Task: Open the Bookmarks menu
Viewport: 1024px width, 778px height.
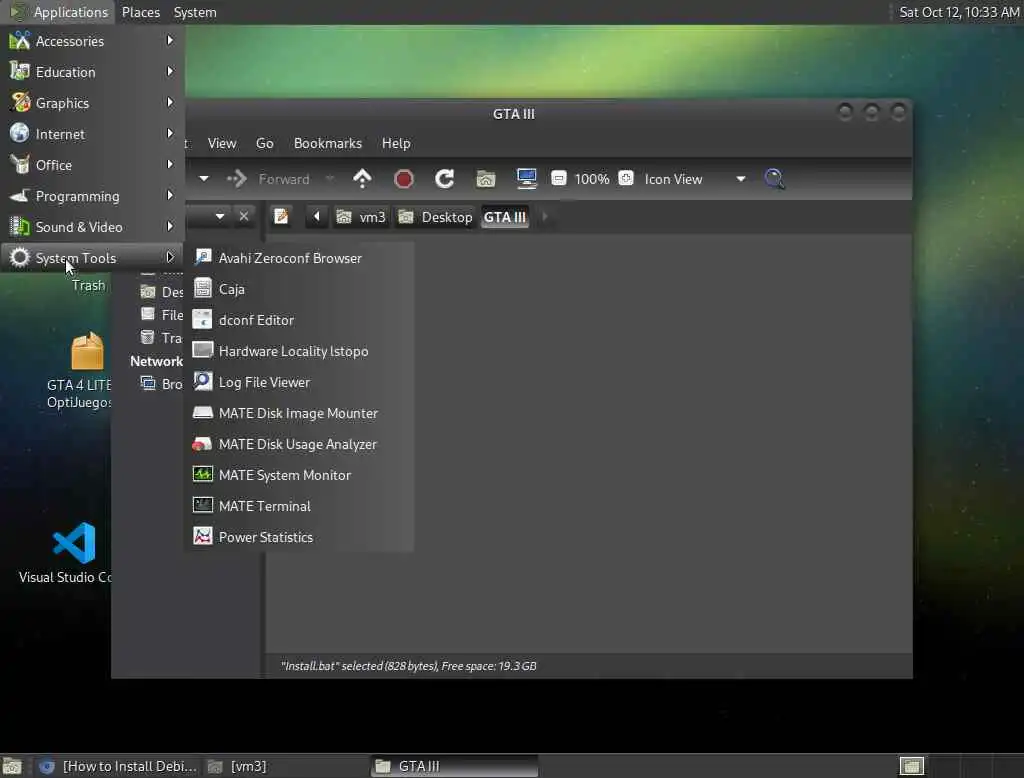Action: coord(328,143)
